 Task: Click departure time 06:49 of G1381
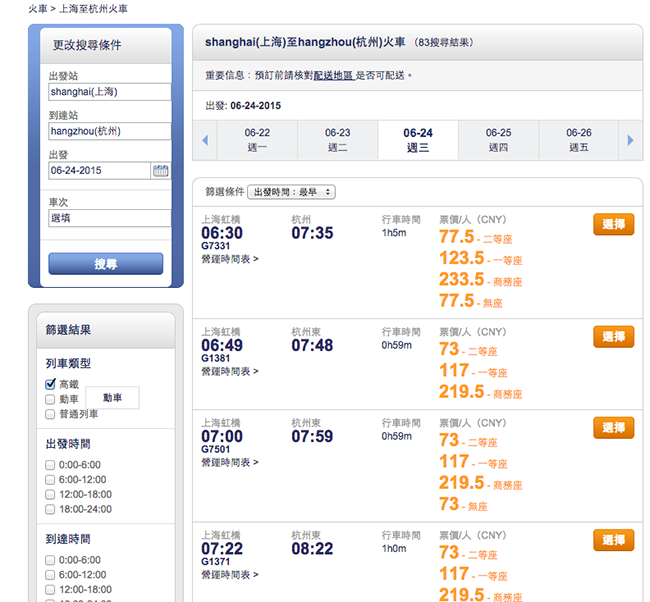pyautogui.click(x=222, y=345)
